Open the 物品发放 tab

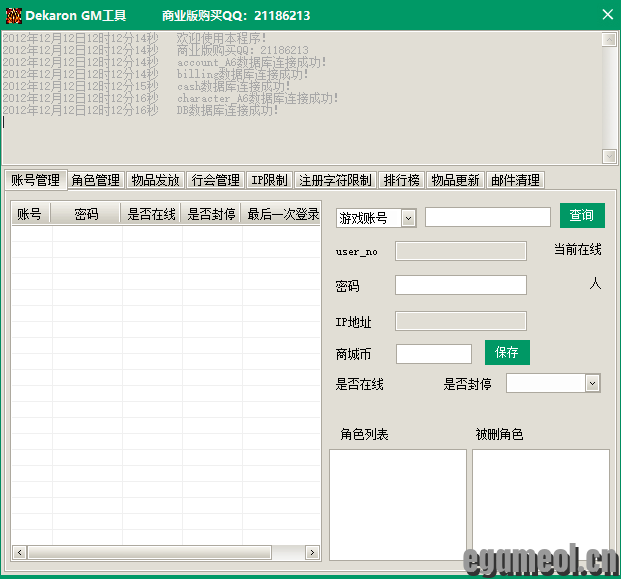[x=155, y=180]
